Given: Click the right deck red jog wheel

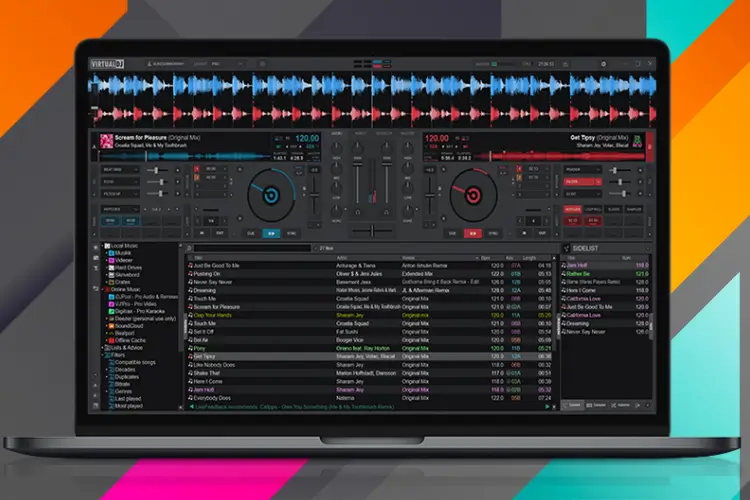Looking at the screenshot, I should click(x=473, y=195).
